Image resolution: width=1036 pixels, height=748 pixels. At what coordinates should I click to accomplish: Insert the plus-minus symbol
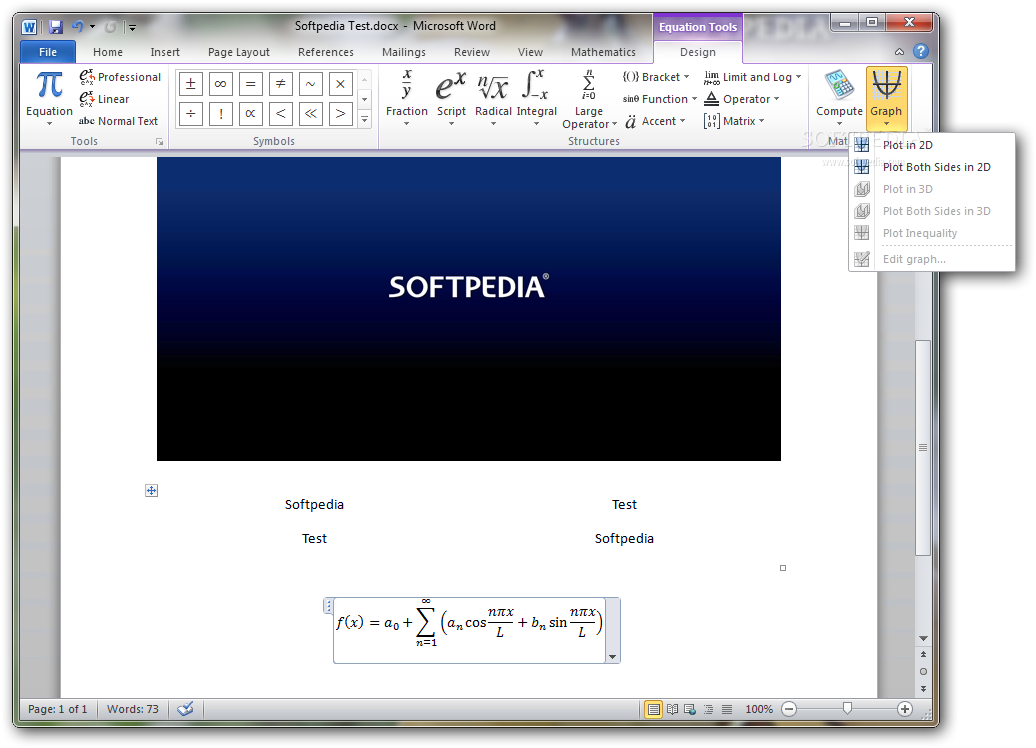tap(190, 84)
